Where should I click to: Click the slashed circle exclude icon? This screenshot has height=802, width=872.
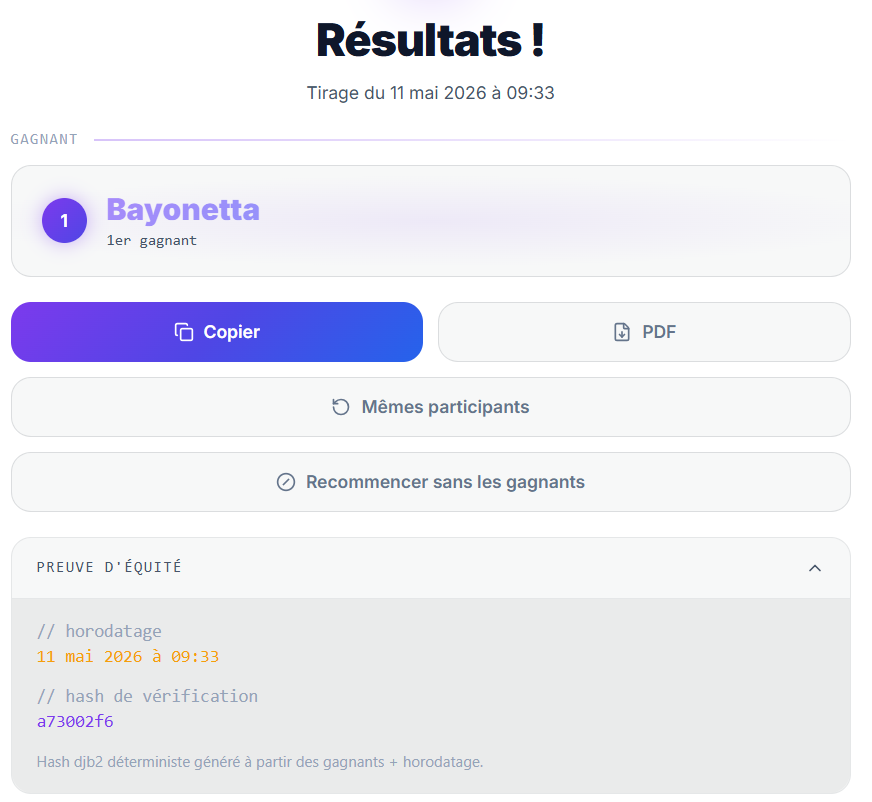pyautogui.click(x=286, y=482)
